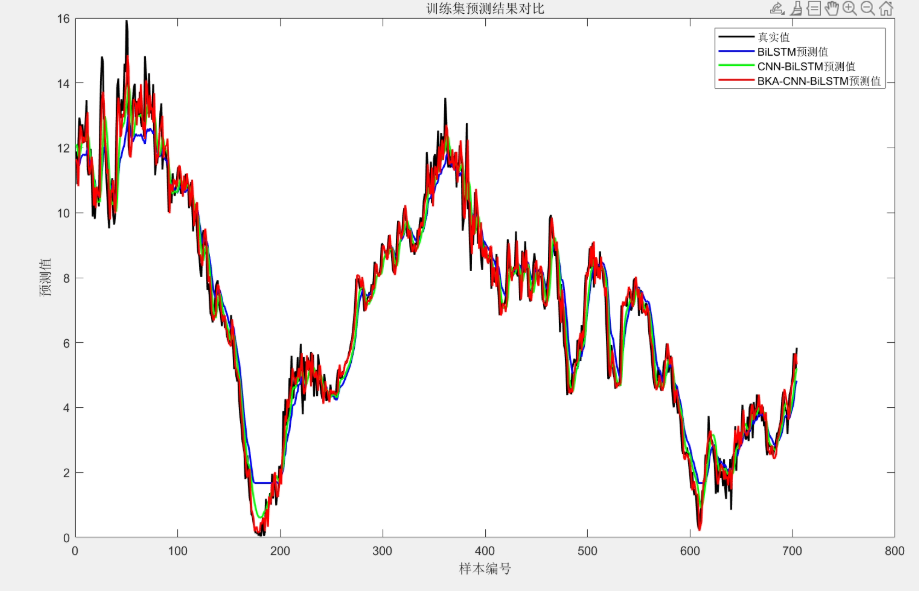
Task: Open the export figure toolbar icon
Action: 777,8
